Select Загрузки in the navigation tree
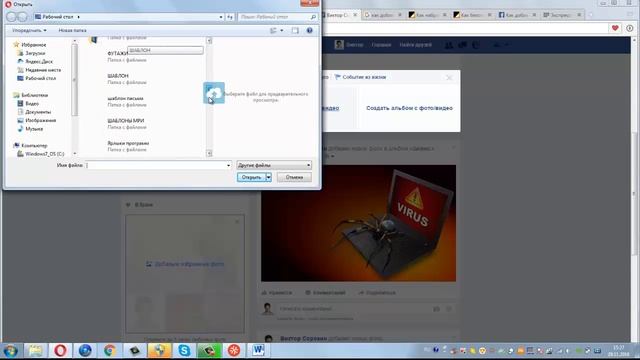Viewport: 640px width, 360px height. click(x=35, y=53)
